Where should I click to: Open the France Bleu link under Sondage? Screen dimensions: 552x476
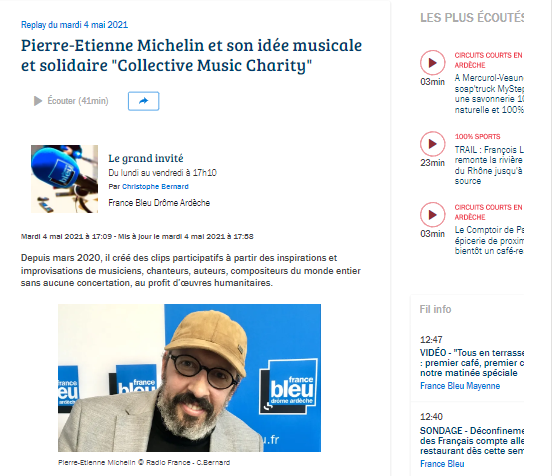[442, 464]
